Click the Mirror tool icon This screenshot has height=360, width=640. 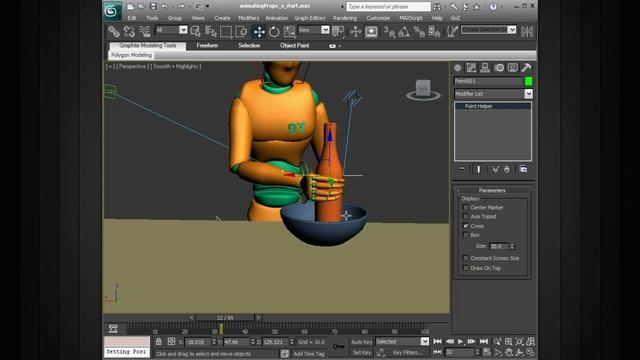pyautogui.click(x=527, y=31)
